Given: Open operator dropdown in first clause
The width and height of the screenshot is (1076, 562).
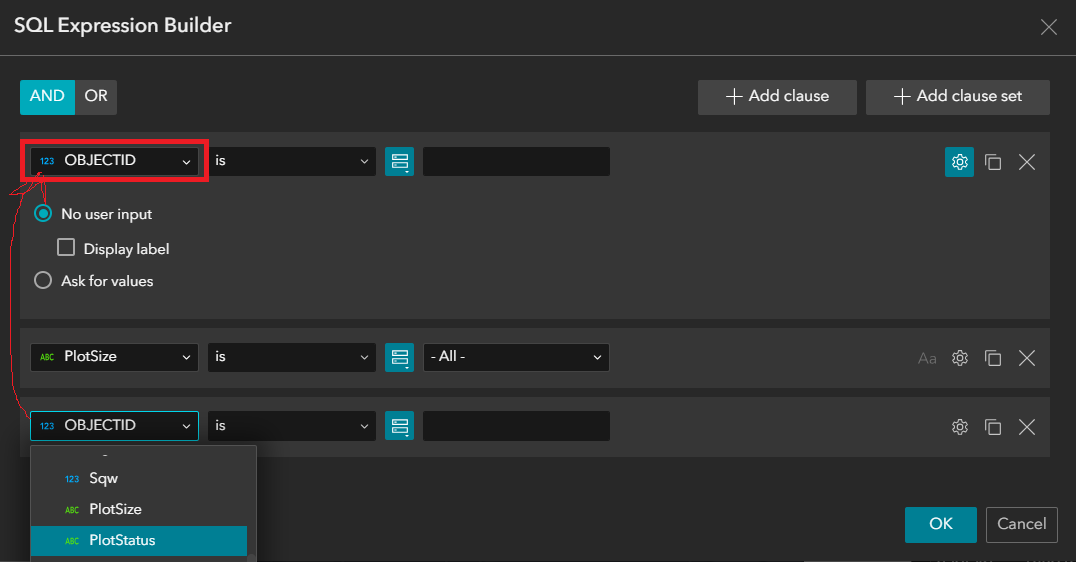Looking at the screenshot, I should pos(292,161).
